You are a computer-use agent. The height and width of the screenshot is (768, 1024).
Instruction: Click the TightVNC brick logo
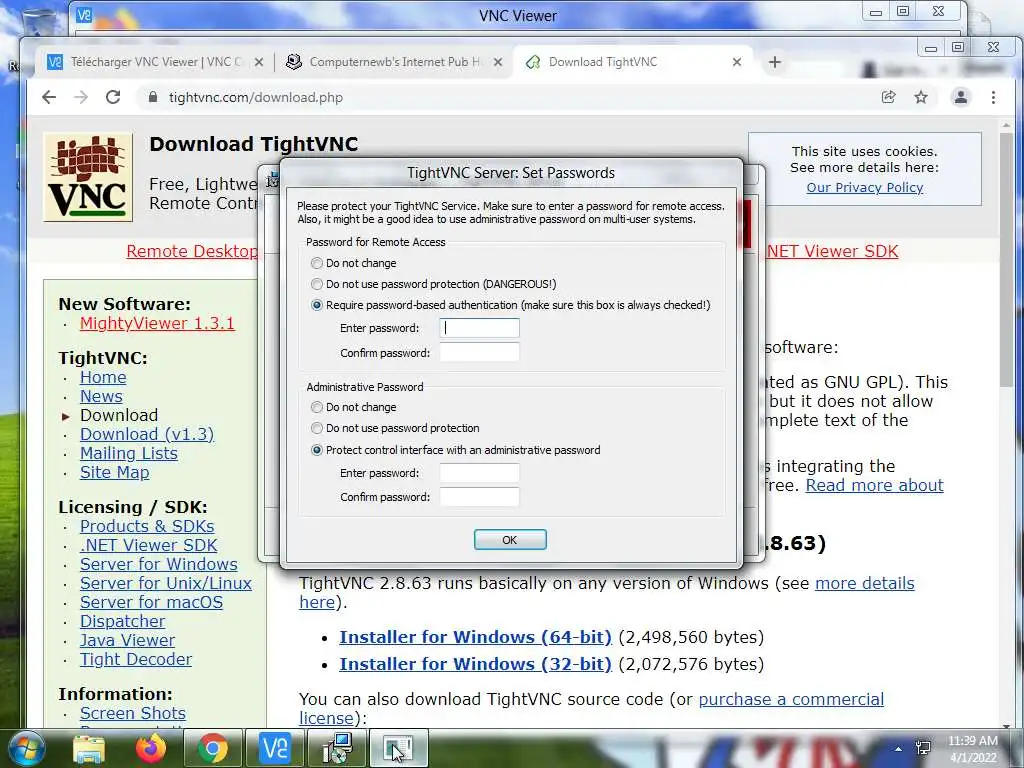[x=88, y=178]
